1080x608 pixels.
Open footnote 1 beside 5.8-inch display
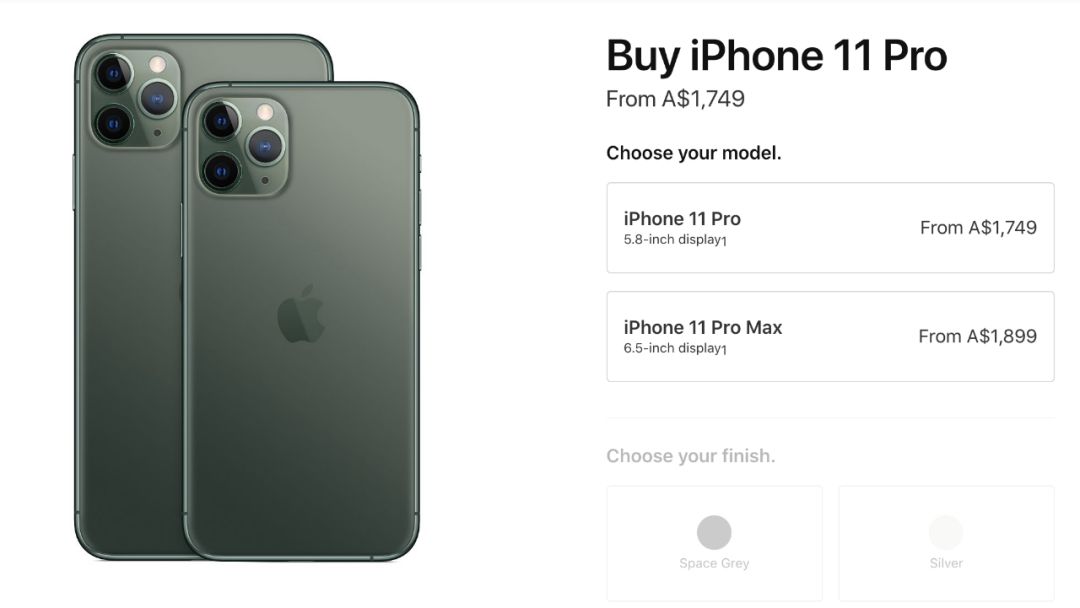[x=724, y=242]
